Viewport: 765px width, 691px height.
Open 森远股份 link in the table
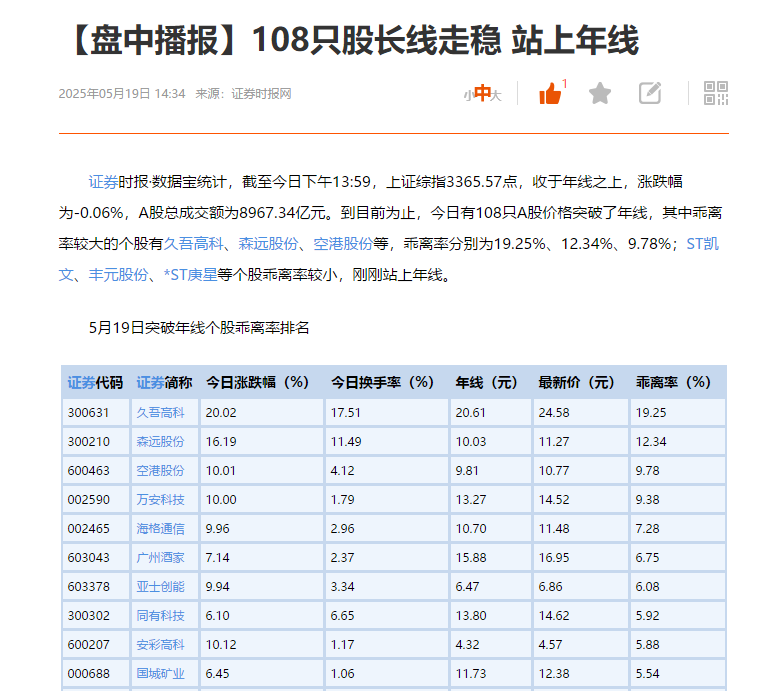coord(161,442)
